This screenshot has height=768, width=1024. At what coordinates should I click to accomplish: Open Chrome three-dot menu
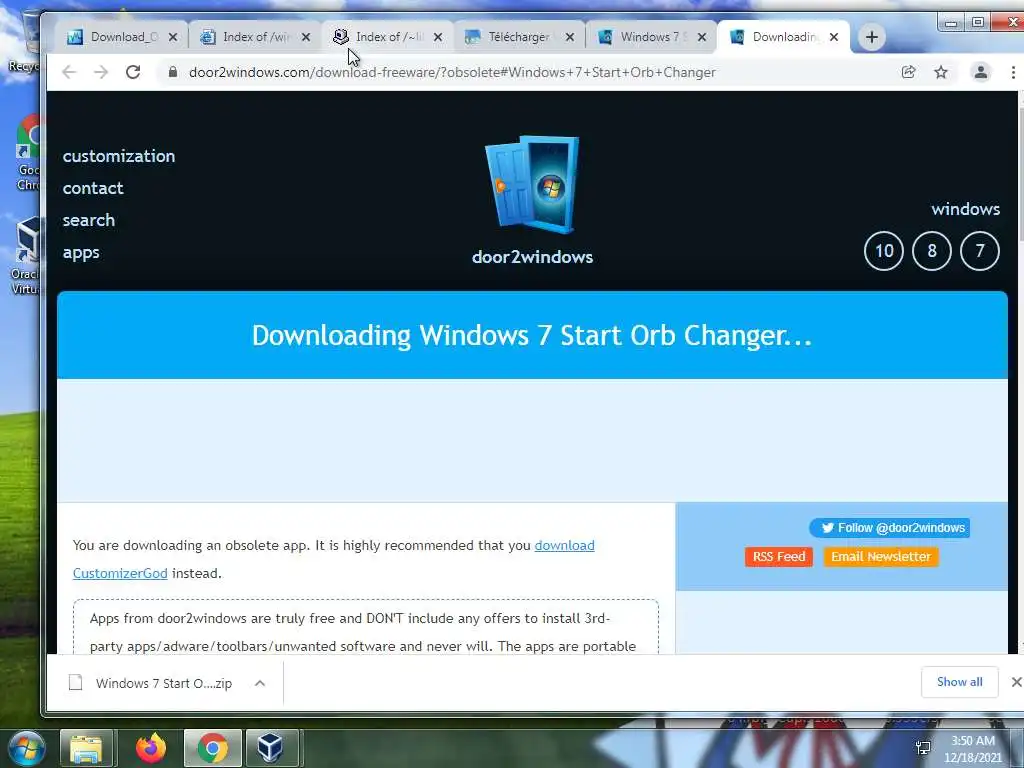click(x=1013, y=72)
